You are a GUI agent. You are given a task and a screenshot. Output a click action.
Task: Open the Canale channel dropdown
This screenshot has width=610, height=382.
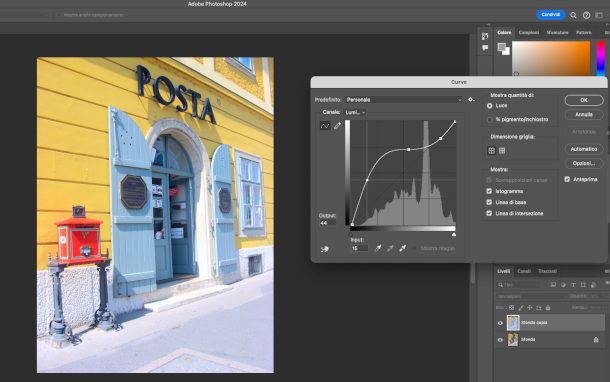pos(355,112)
